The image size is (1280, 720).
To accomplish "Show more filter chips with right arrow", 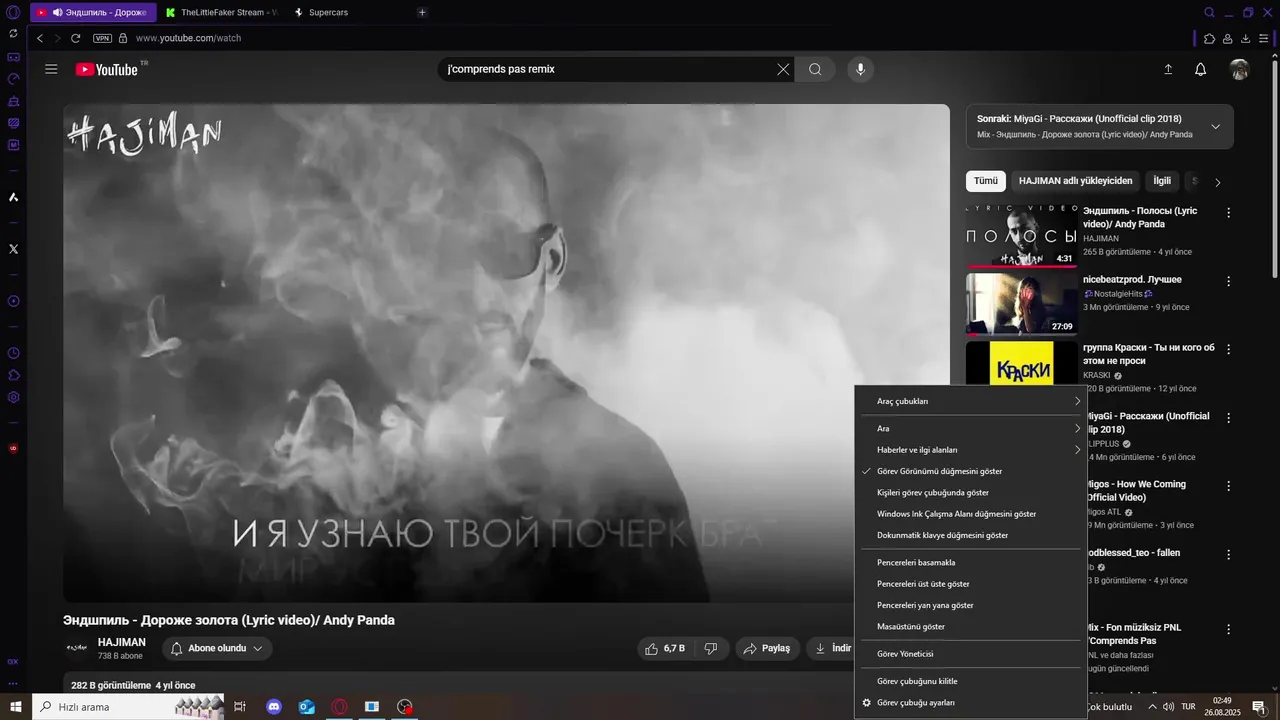I will pos(1217,182).
